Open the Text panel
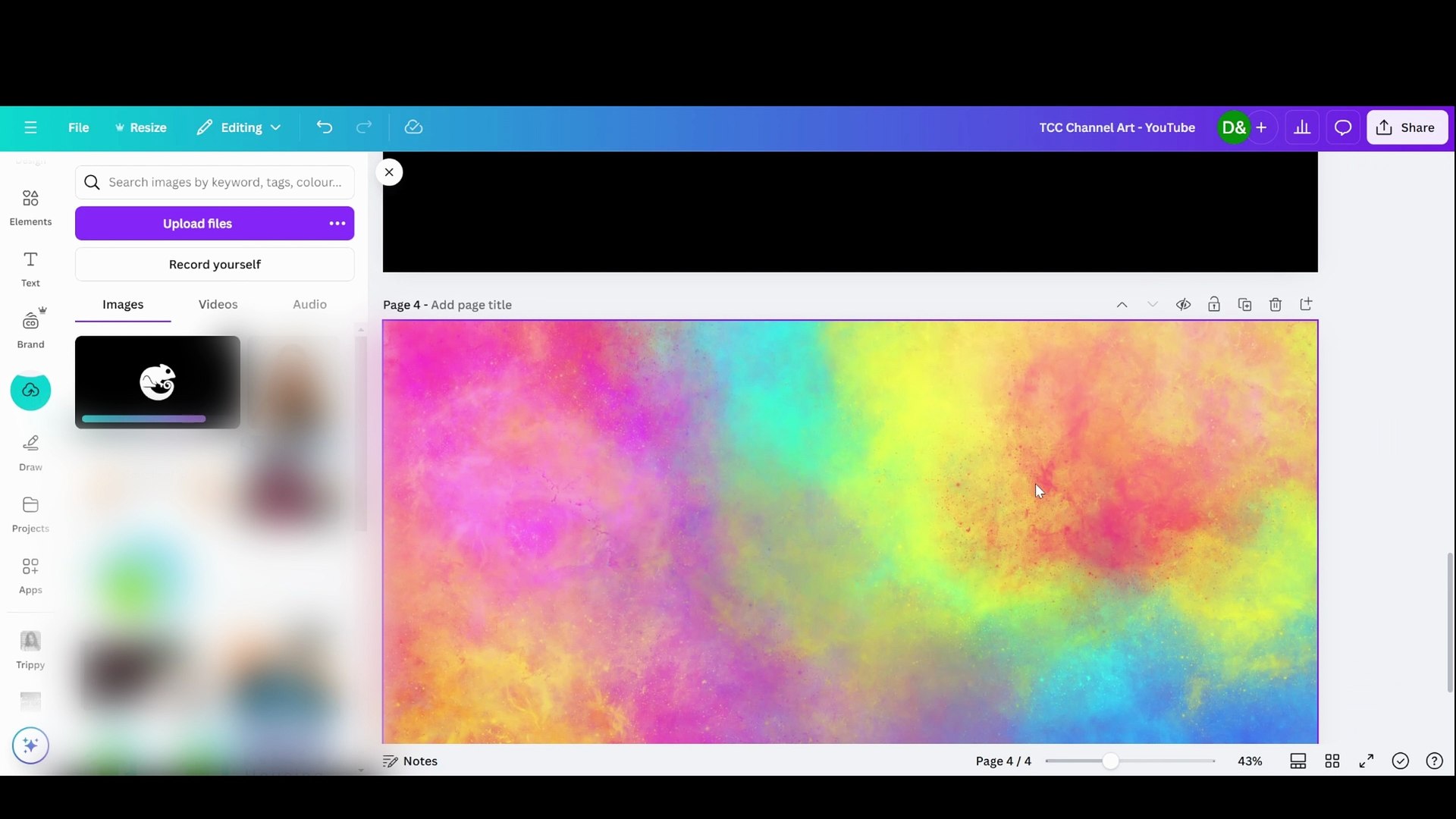The height and width of the screenshot is (819, 1456). click(x=30, y=267)
